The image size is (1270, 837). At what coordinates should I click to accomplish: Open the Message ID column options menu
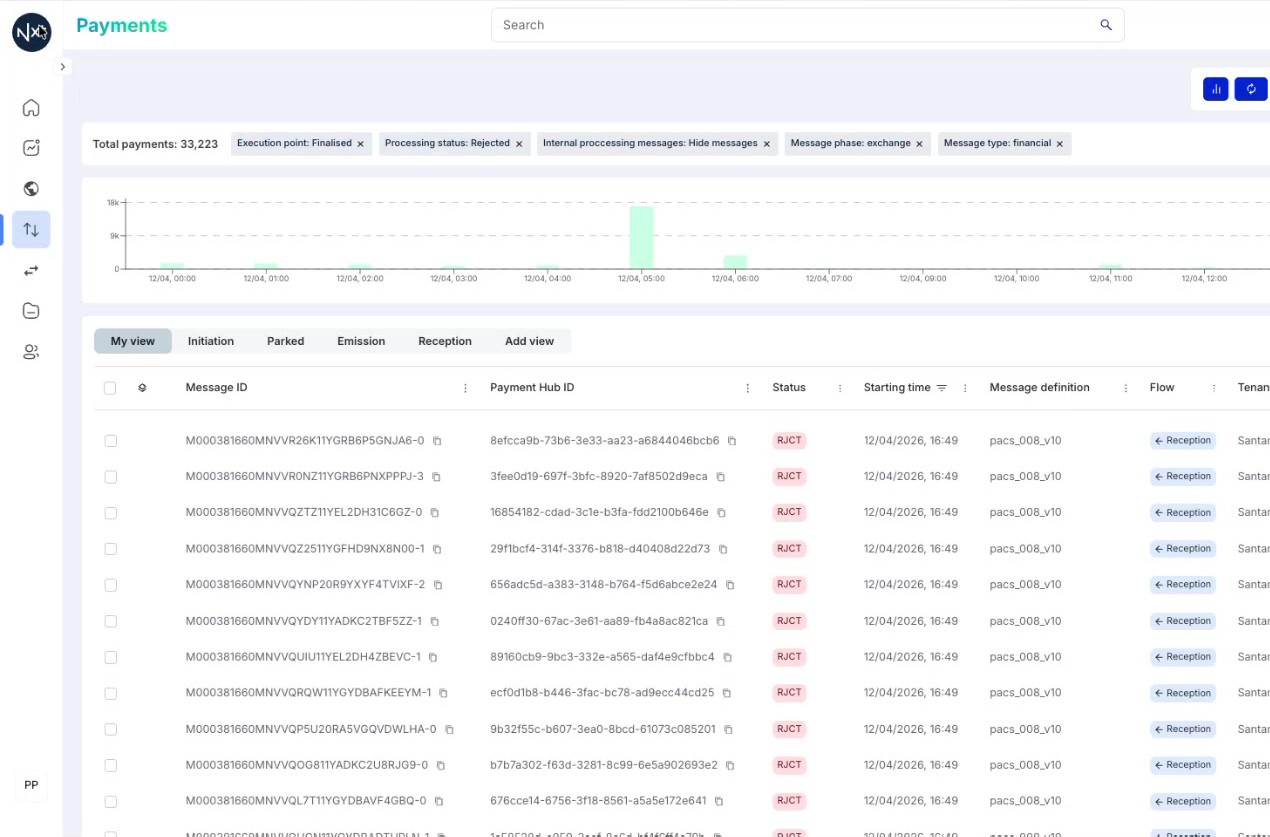[x=465, y=388]
